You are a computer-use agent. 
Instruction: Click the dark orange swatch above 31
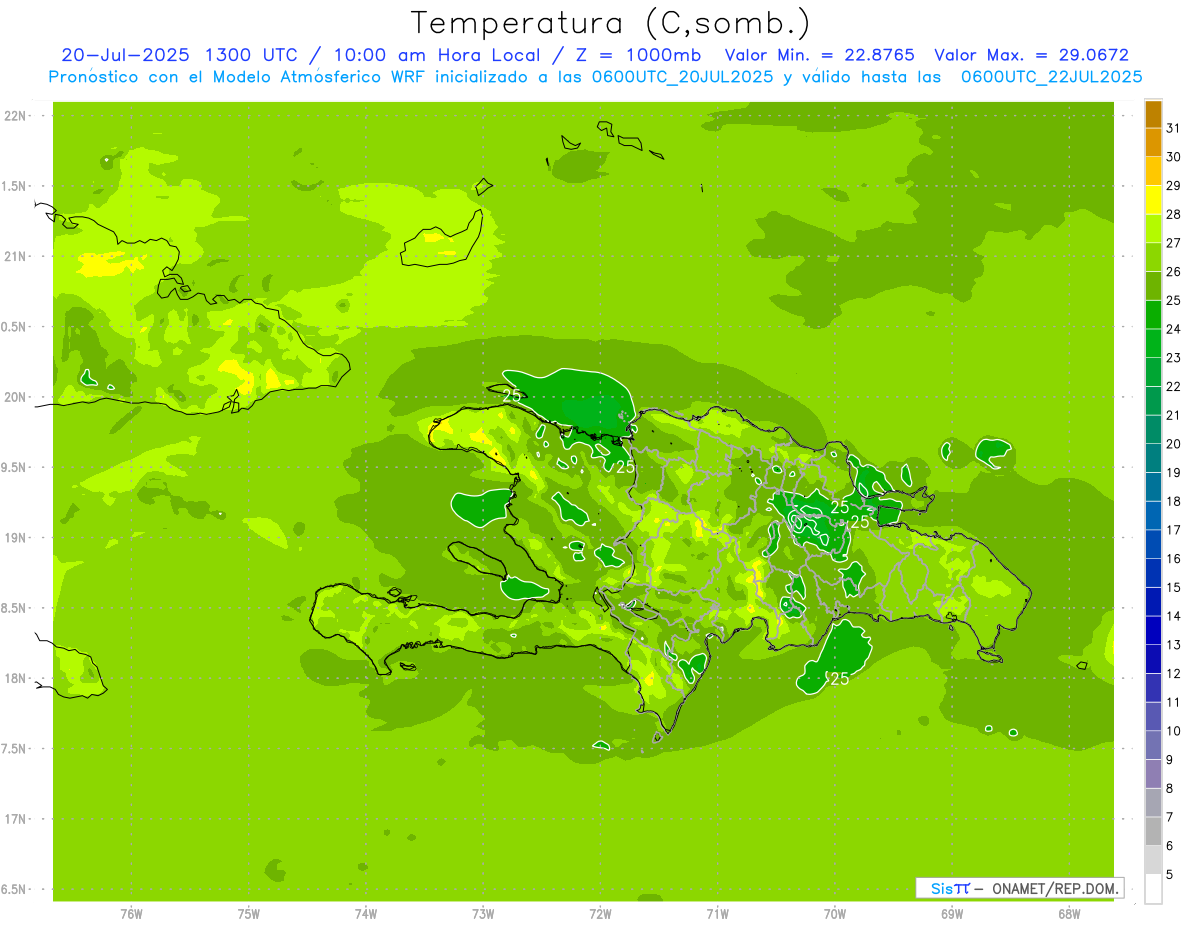point(1153,114)
